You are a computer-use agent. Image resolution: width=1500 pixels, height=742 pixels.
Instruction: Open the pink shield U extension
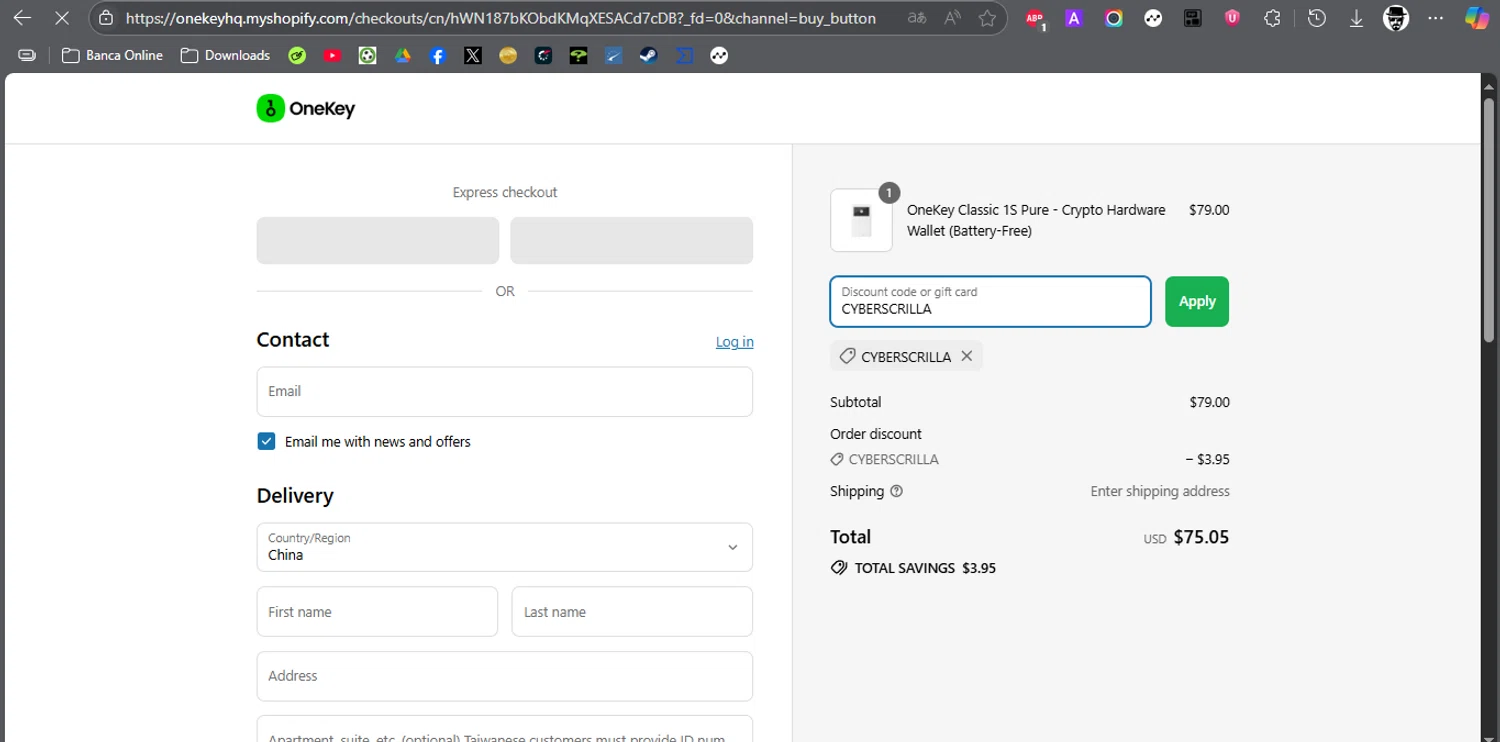coord(1232,17)
